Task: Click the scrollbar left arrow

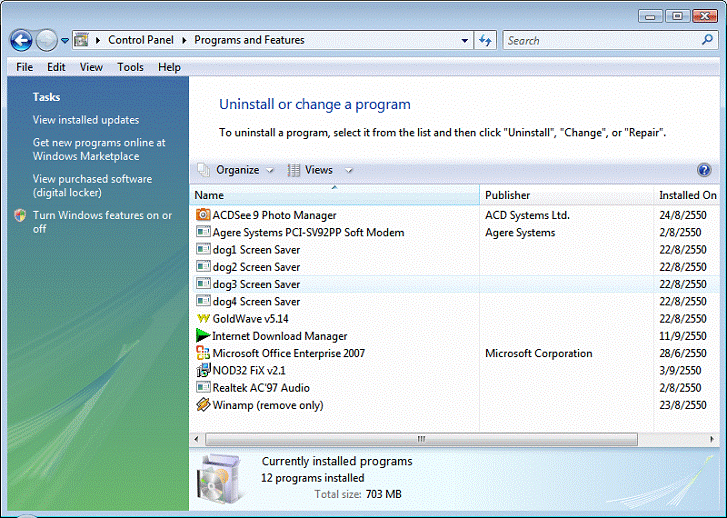Action: (196, 439)
